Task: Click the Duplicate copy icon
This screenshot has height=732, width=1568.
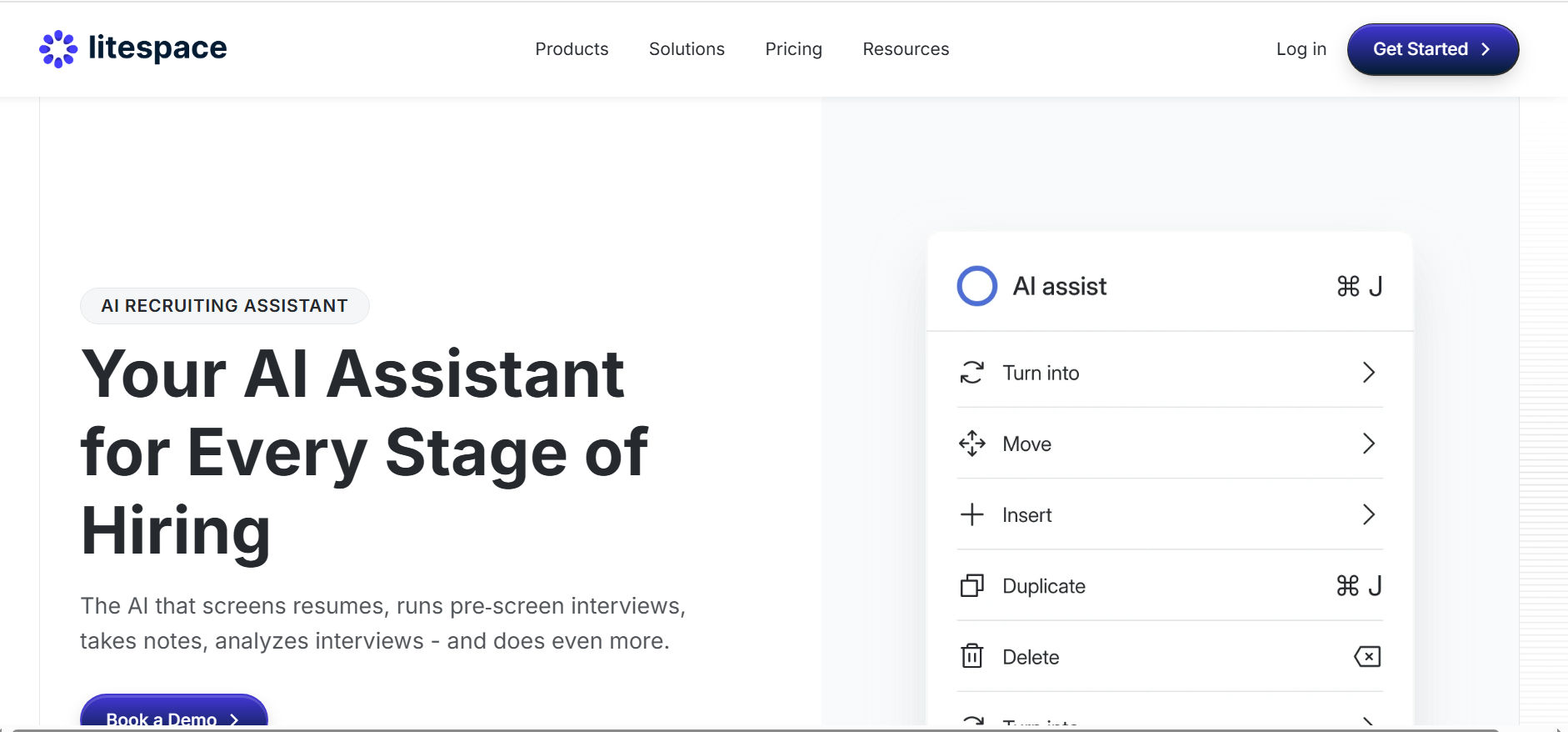Action: coord(971,586)
